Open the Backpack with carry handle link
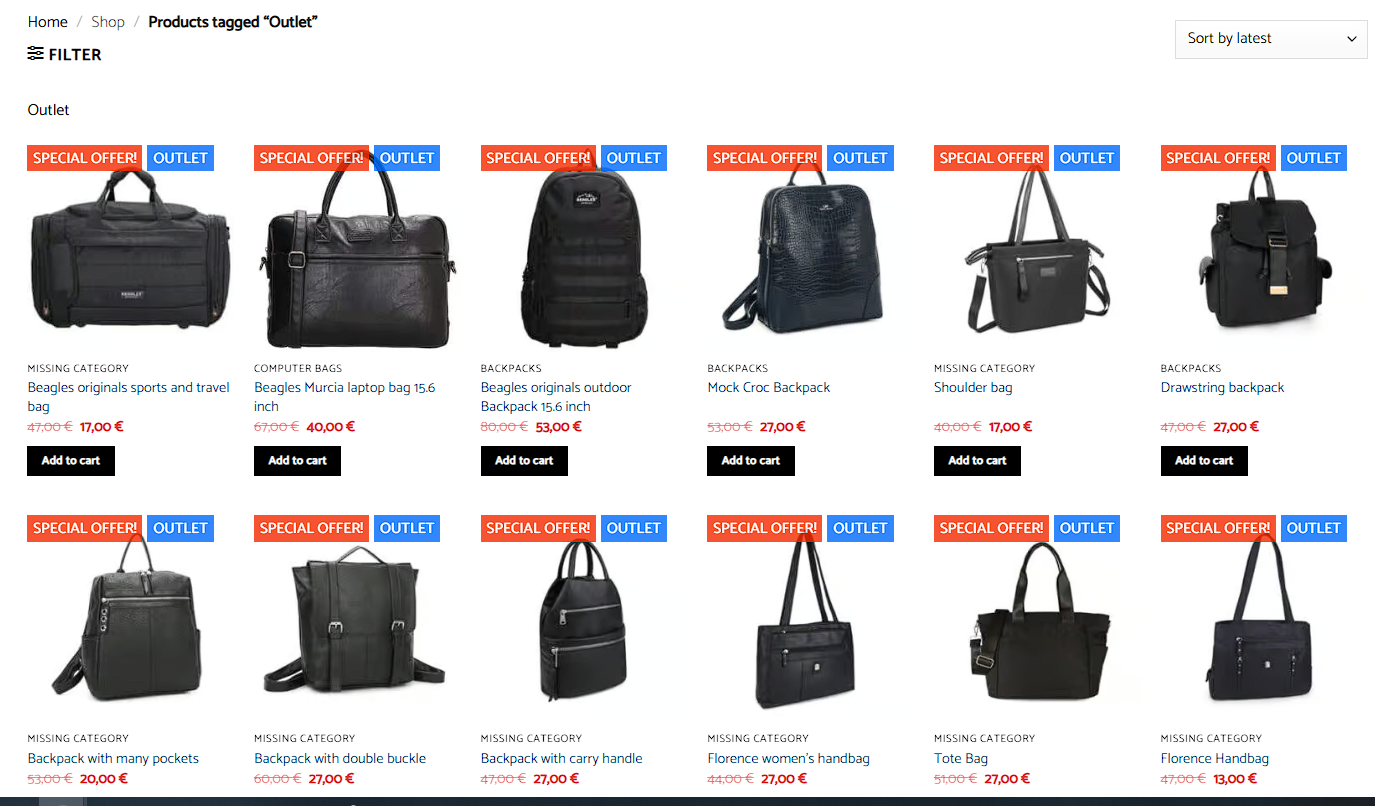1375x806 pixels. [561, 759]
